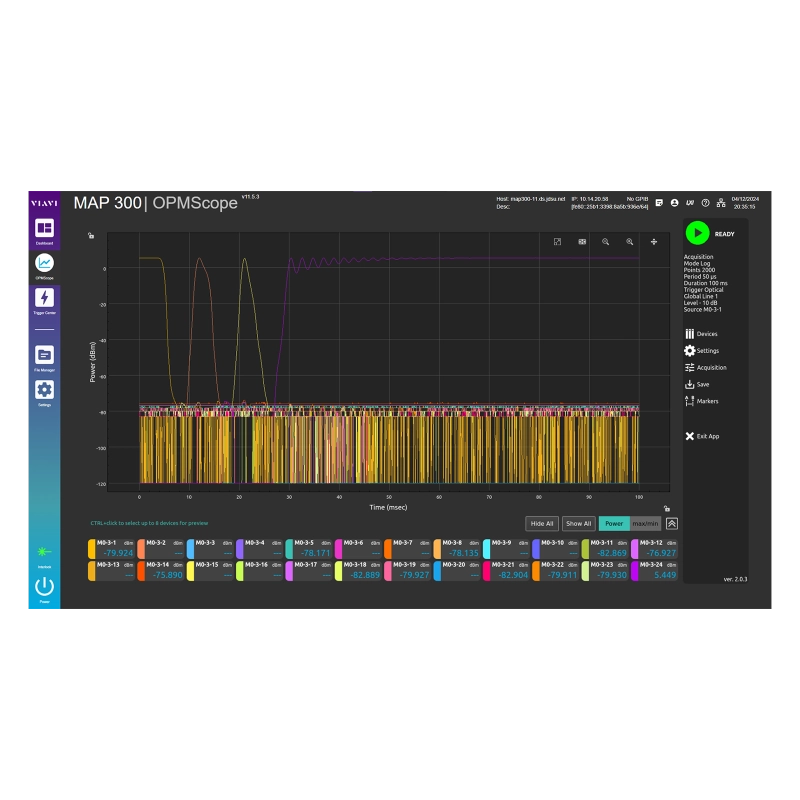This screenshot has height=800, width=800.
Task: Select device tile M0-3-22
Action: 555,570
